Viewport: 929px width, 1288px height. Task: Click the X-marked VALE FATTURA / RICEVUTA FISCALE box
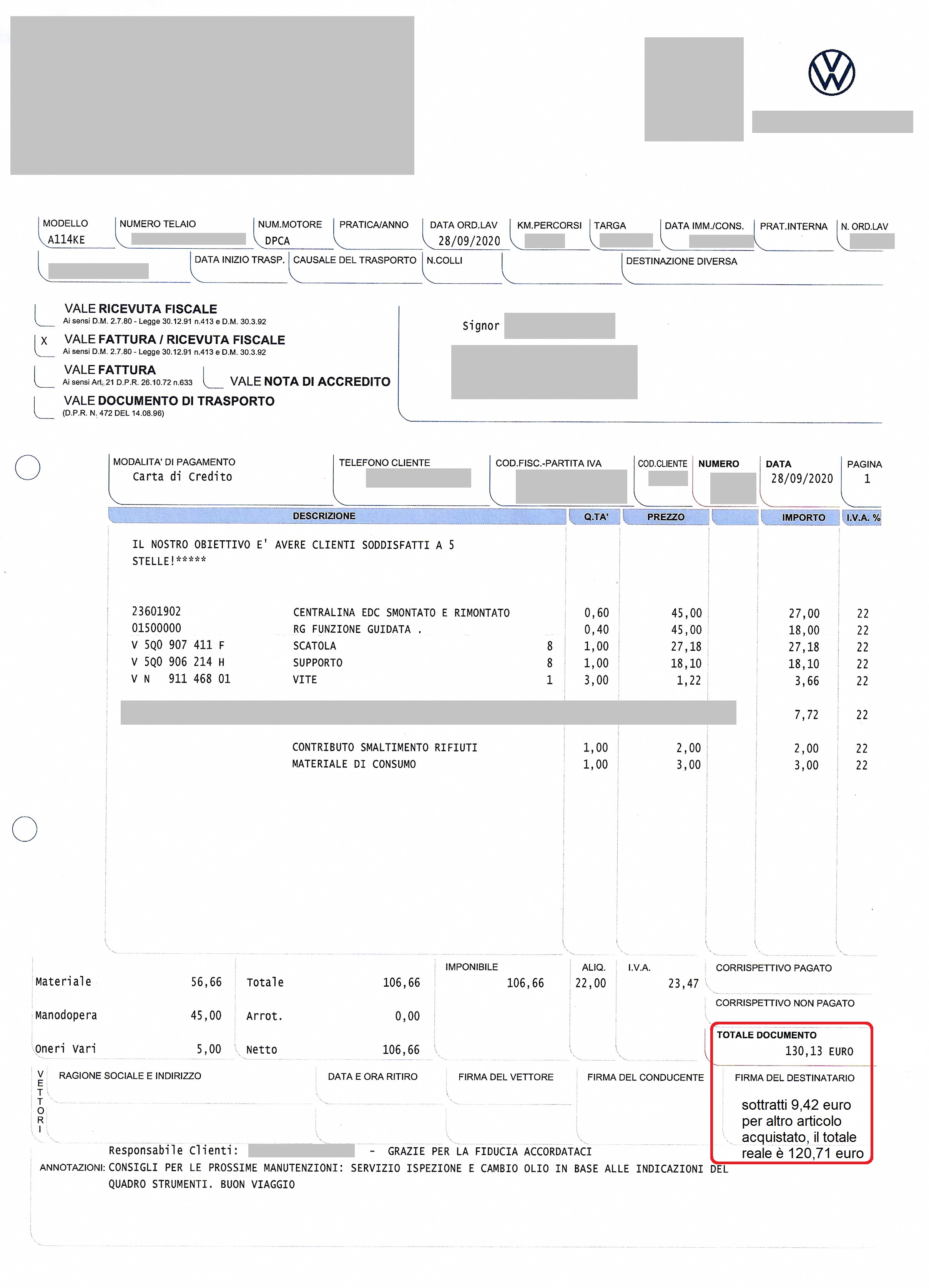45,345
